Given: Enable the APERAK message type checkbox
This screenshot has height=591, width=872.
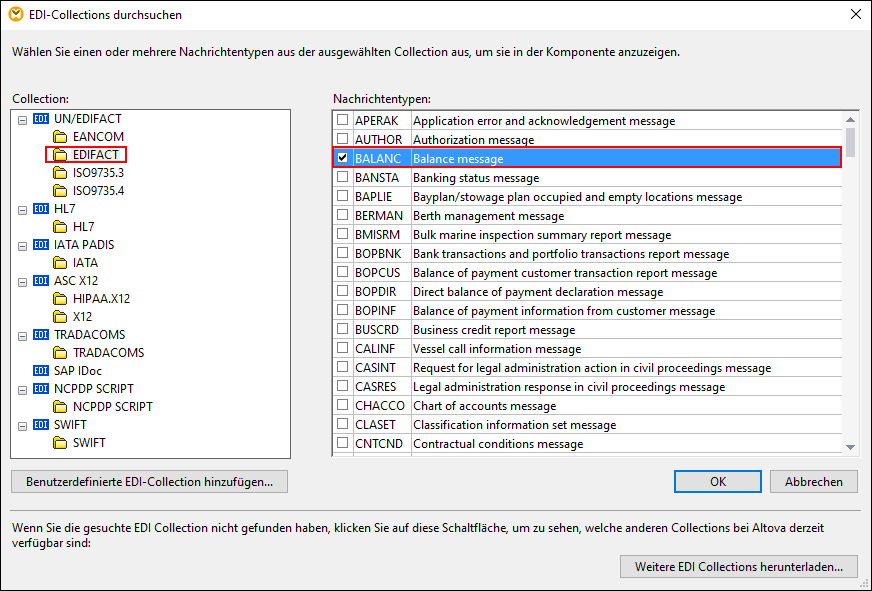Looking at the screenshot, I should click(x=343, y=120).
